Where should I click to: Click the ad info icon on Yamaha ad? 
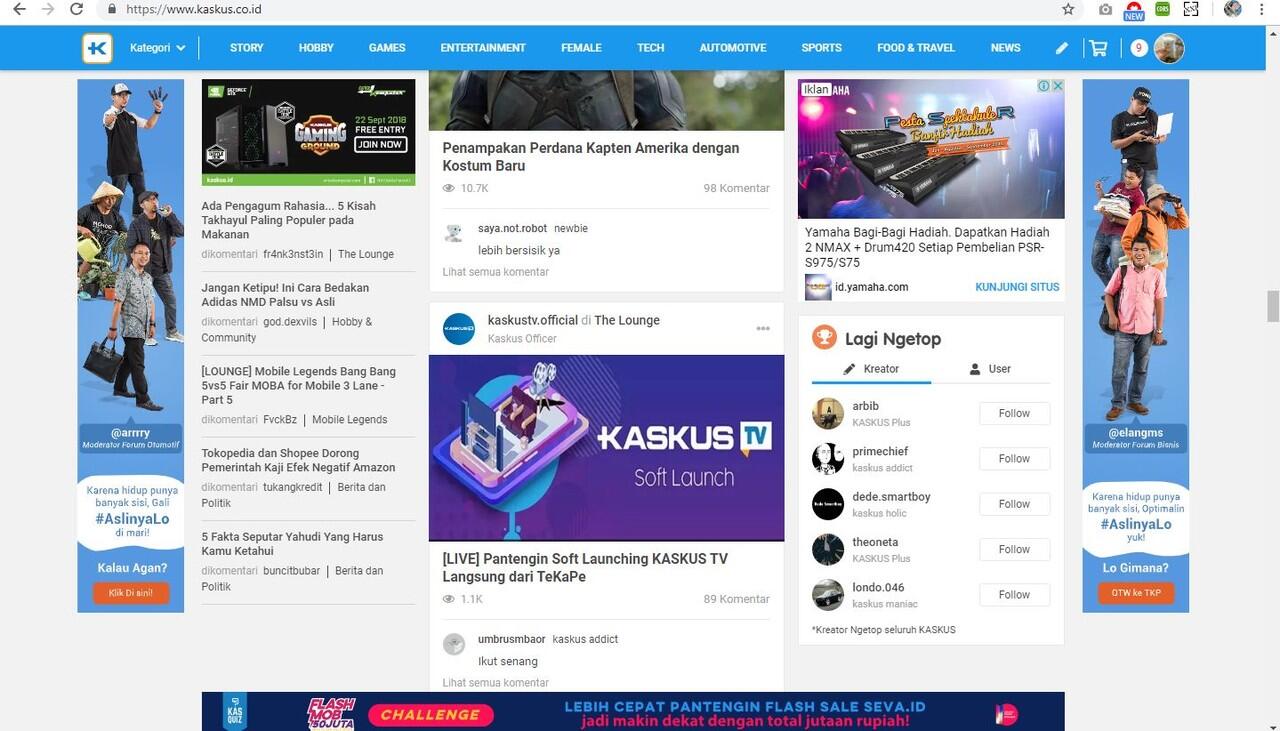[x=1044, y=87]
